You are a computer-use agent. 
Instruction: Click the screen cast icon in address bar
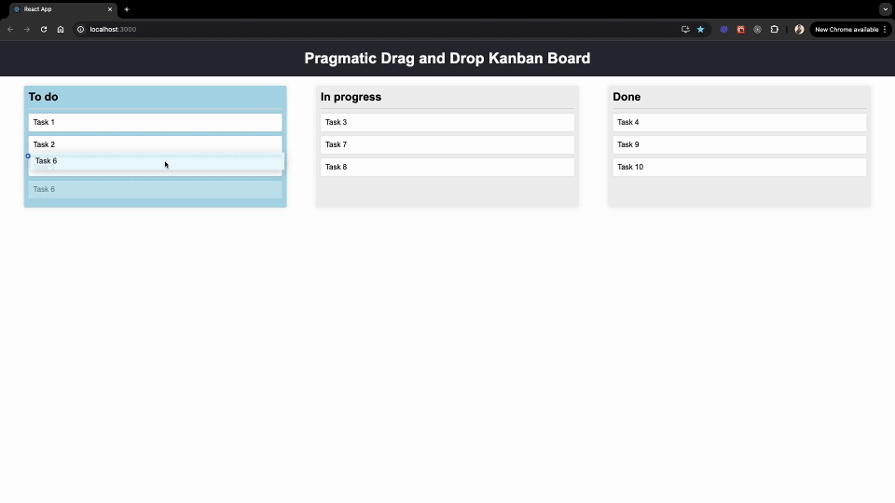tap(685, 29)
